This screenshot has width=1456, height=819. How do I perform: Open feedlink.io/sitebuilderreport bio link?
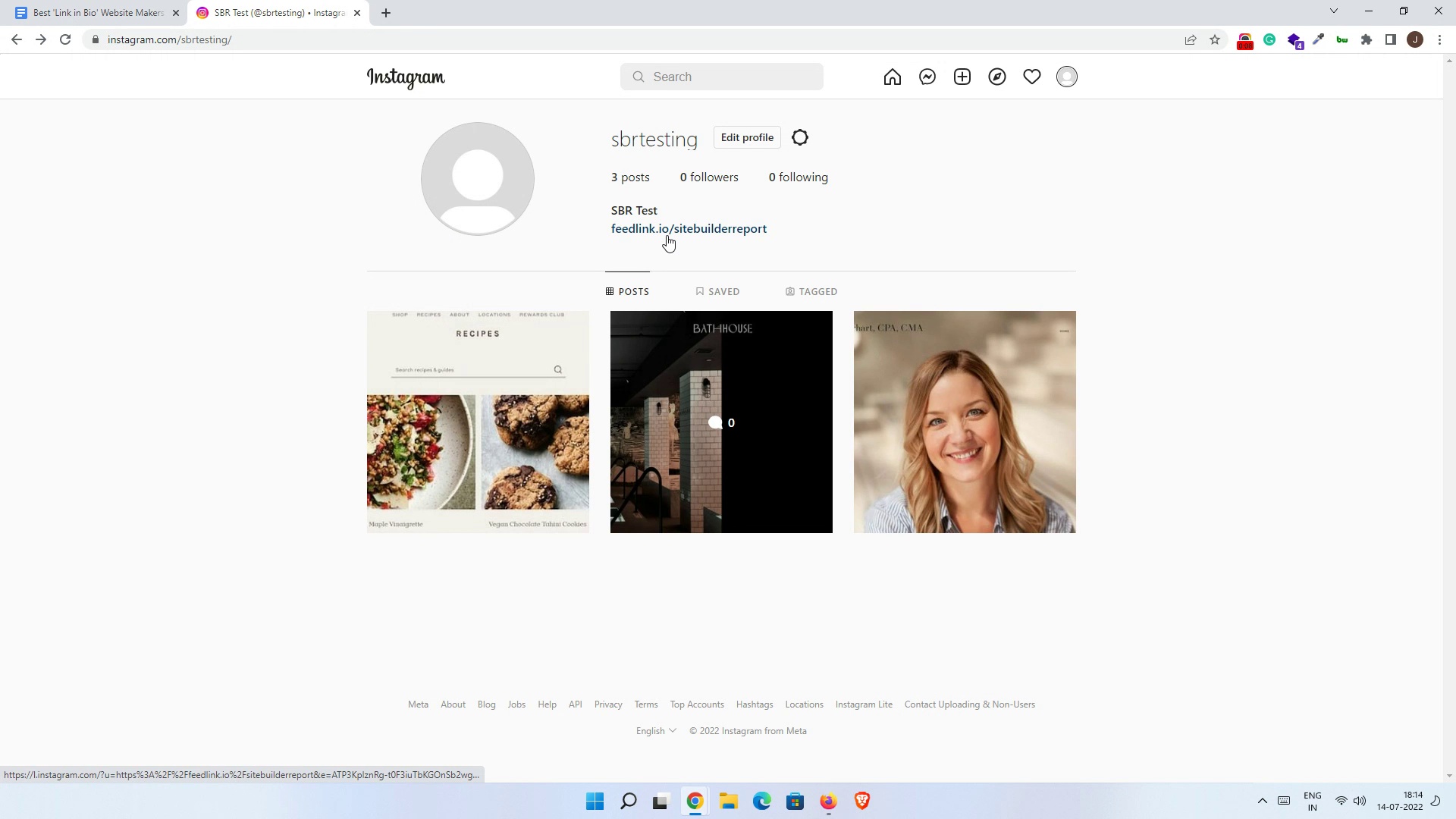coord(689,228)
